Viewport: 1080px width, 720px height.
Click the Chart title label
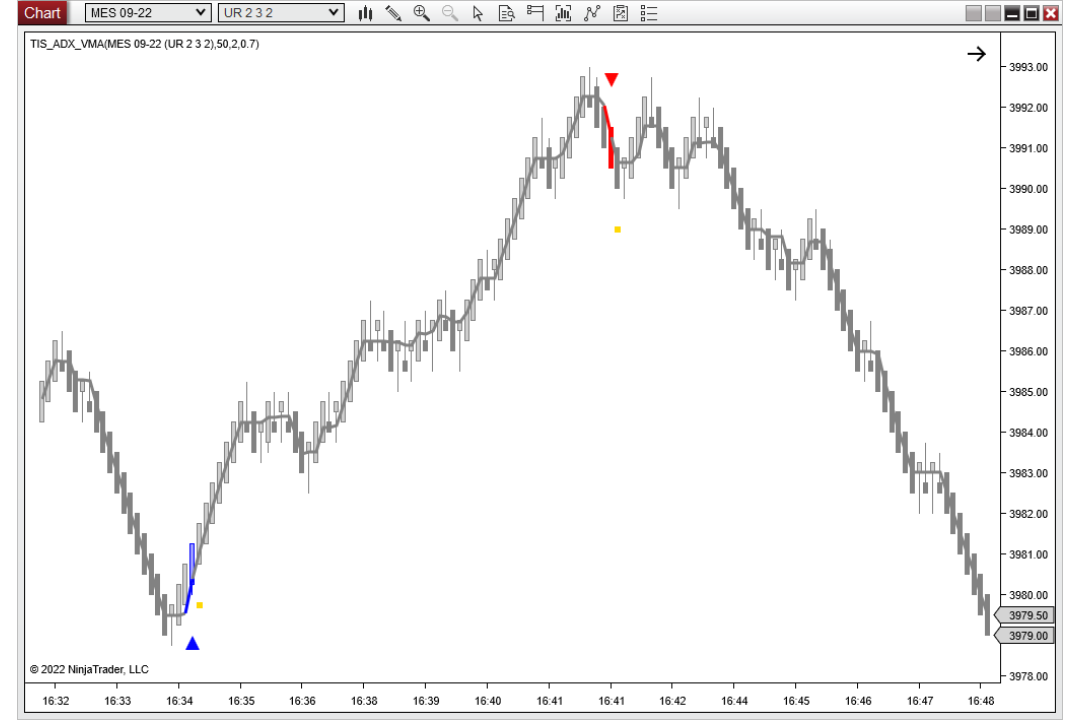click(42, 12)
